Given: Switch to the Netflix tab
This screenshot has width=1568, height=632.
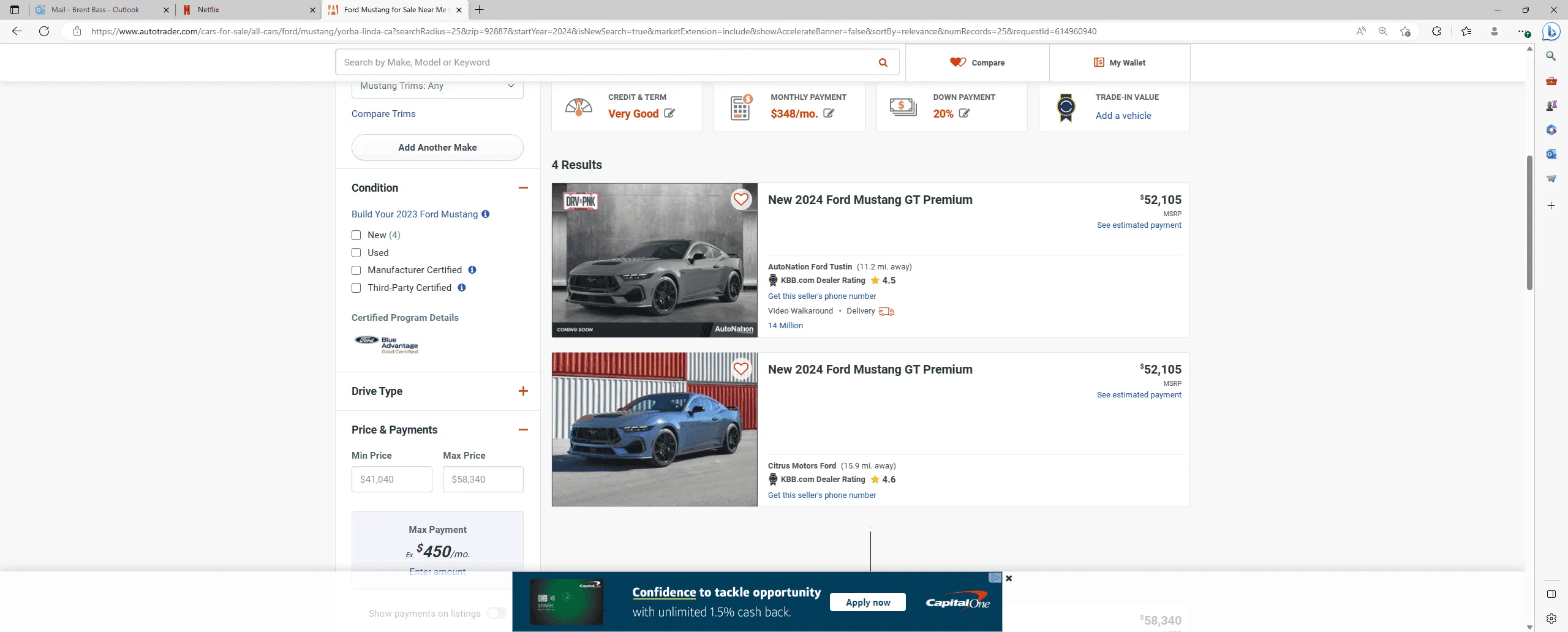Looking at the screenshot, I should pyautogui.click(x=245, y=10).
